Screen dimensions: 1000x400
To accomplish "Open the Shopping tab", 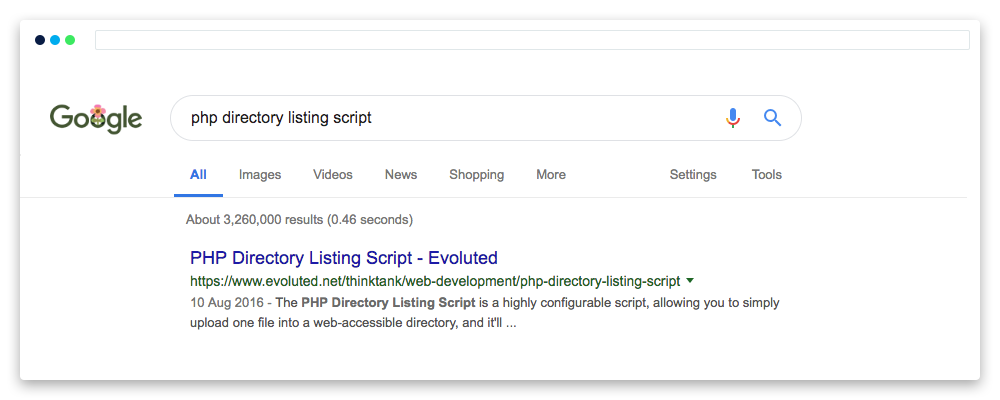I will (x=476, y=175).
